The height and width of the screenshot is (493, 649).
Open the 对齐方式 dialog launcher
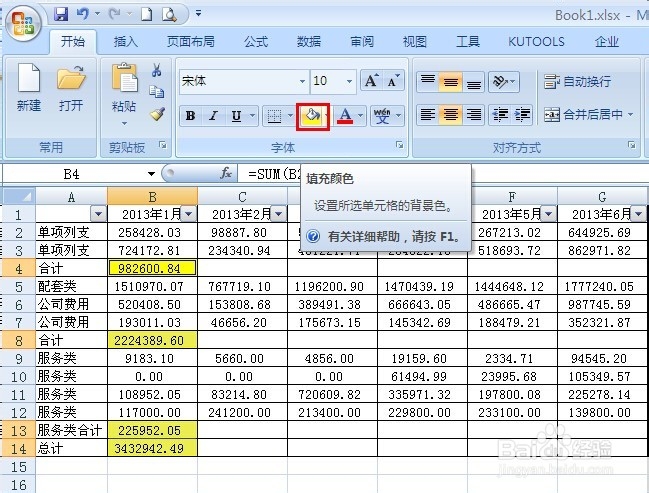tap(632, 144)
